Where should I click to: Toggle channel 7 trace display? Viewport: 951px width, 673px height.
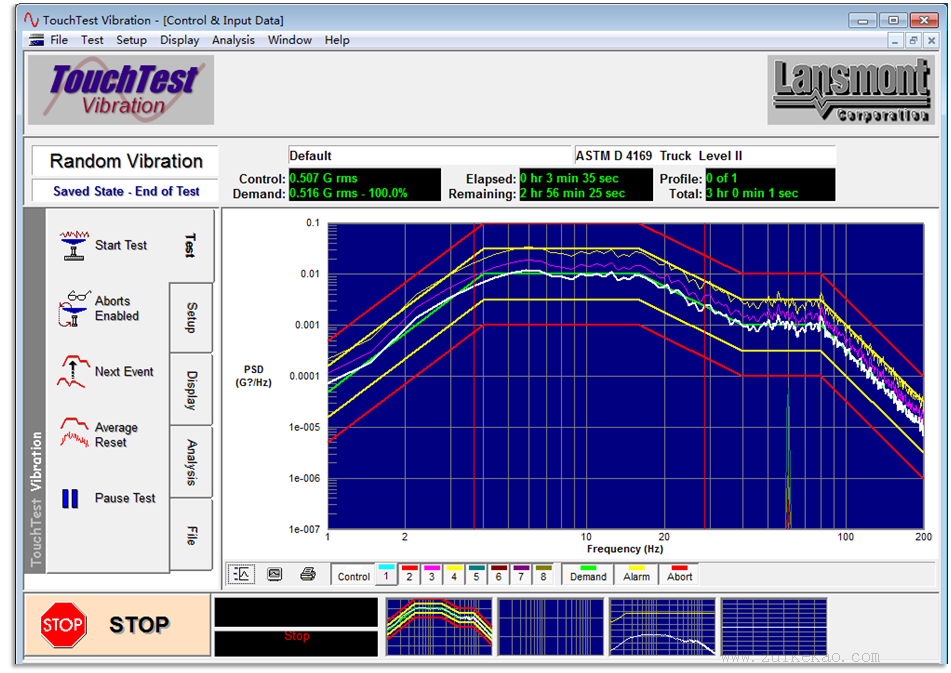pos(521,574)
